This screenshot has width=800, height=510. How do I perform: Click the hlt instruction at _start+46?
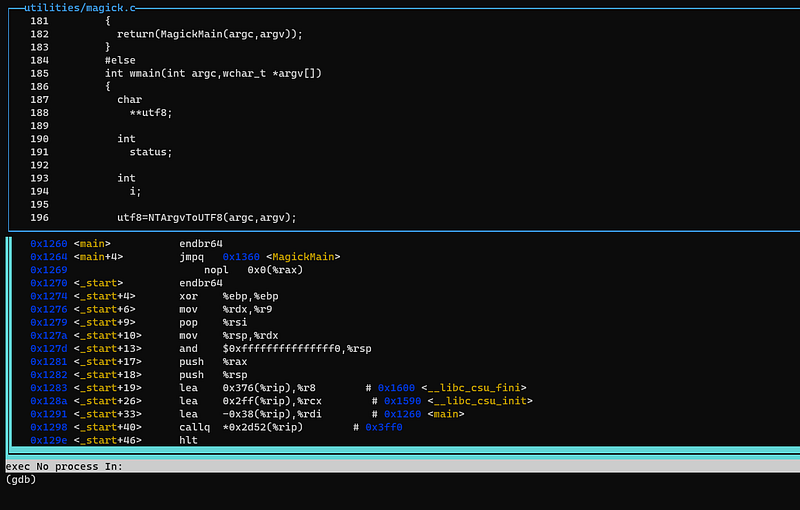click(188, 440)
